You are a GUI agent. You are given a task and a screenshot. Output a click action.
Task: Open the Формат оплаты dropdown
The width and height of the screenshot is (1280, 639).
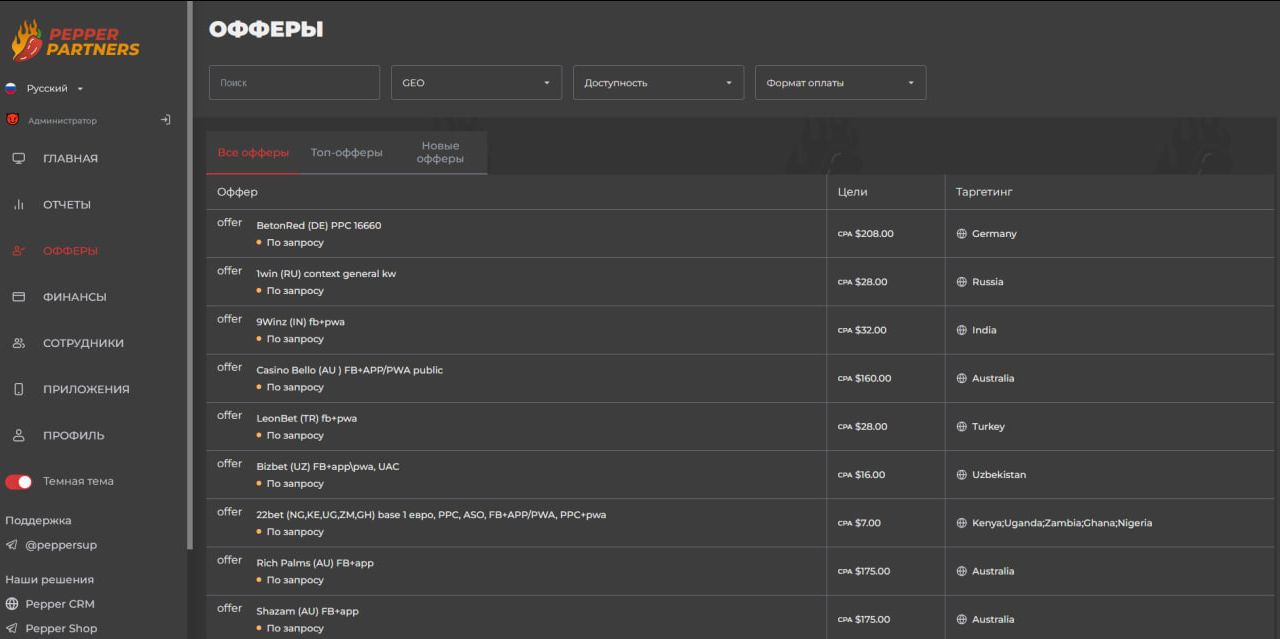[840, 83]
